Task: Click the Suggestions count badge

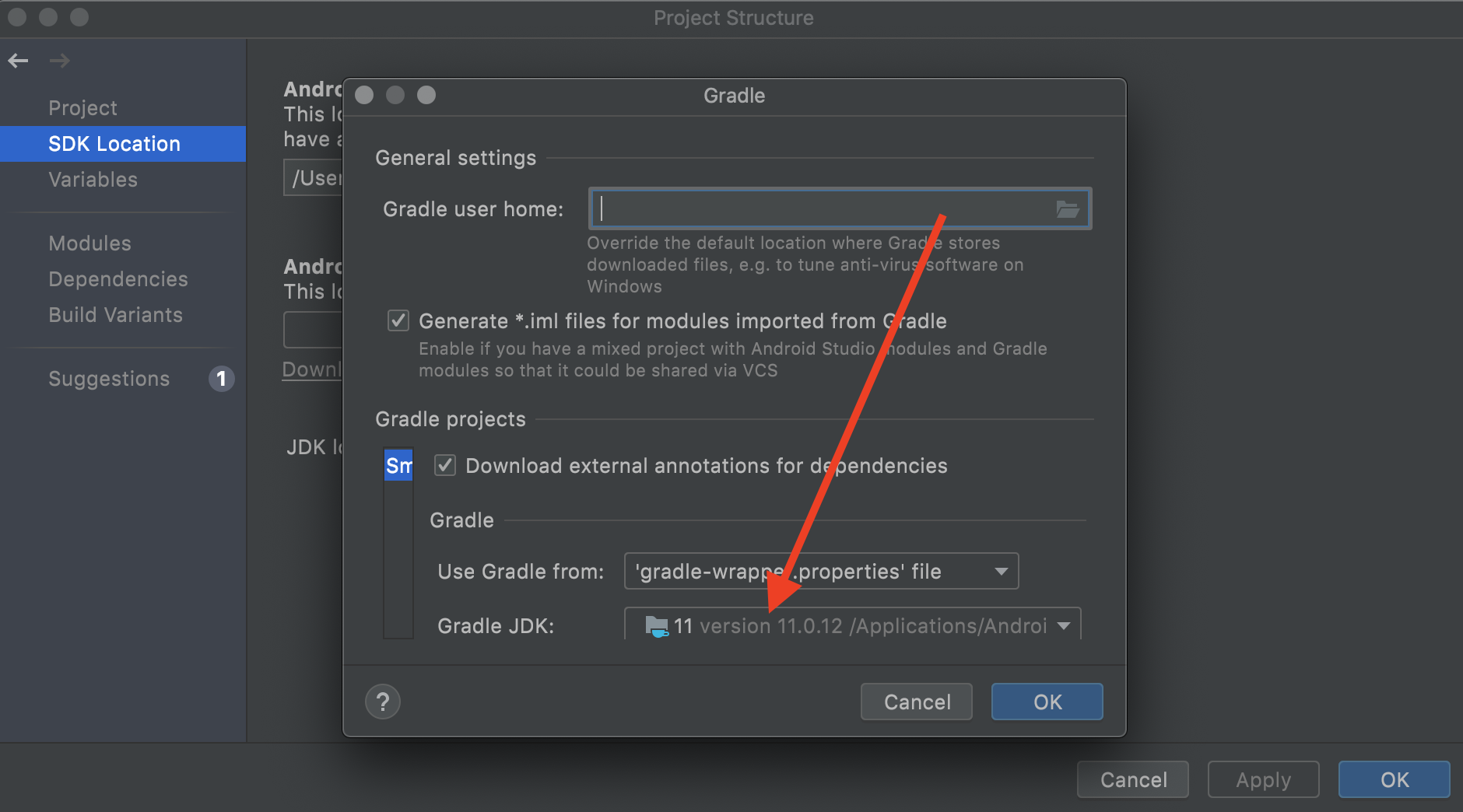Action: pos(221,379)
